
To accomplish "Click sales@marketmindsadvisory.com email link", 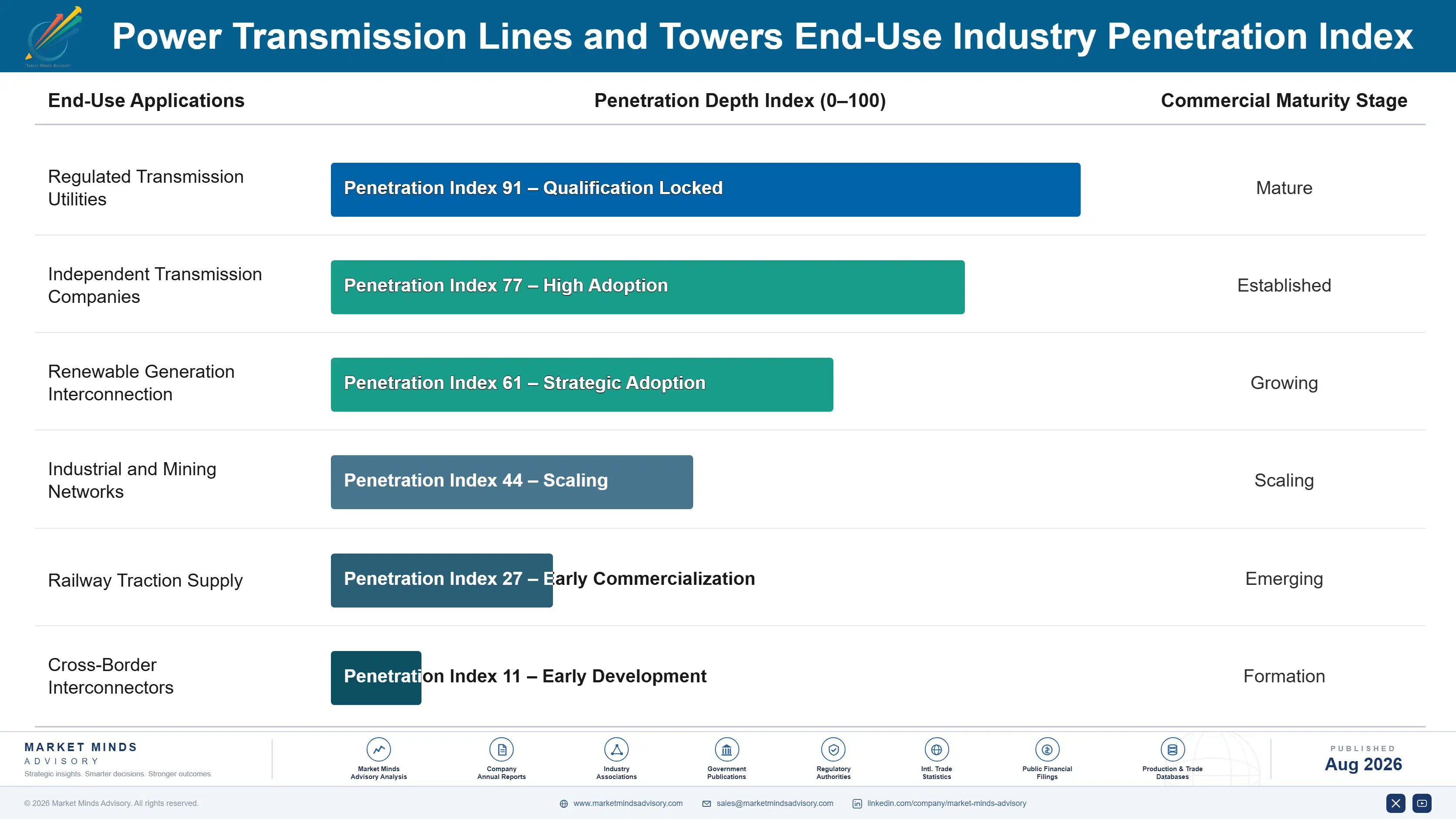I will 775,803.
